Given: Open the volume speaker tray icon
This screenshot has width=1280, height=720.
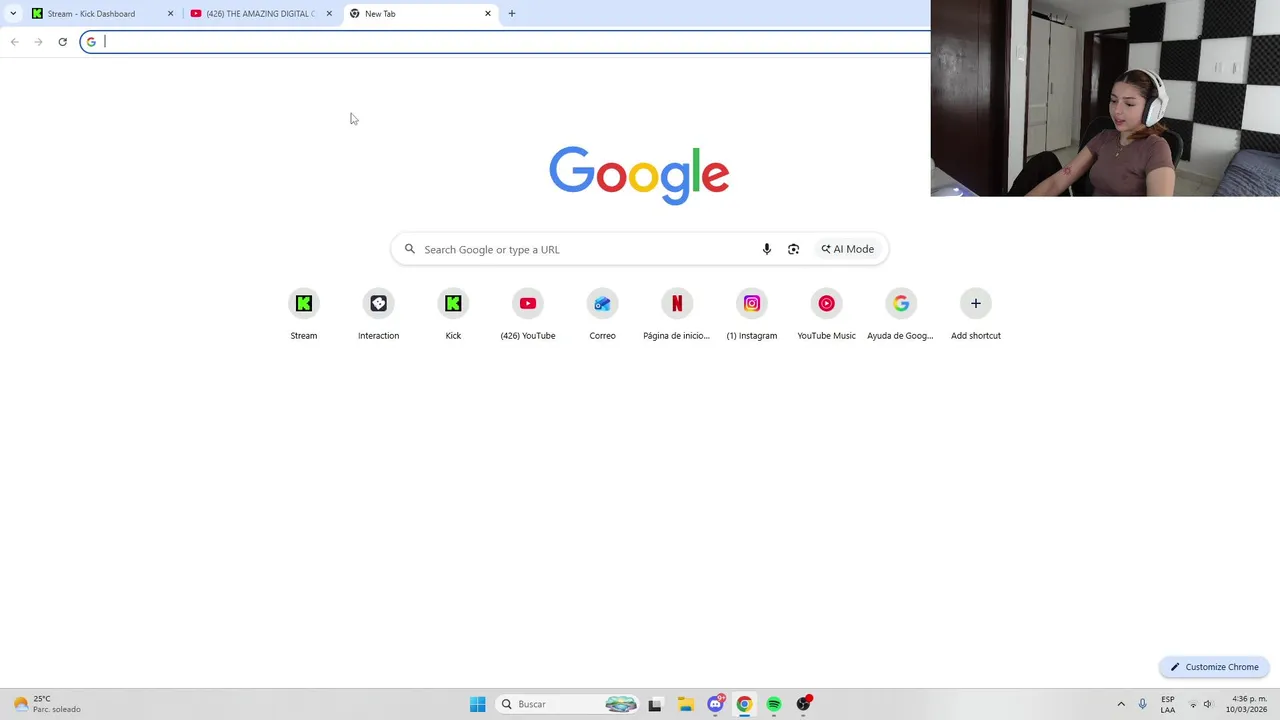Looking at the screenshot, I should coord(1208,704).
